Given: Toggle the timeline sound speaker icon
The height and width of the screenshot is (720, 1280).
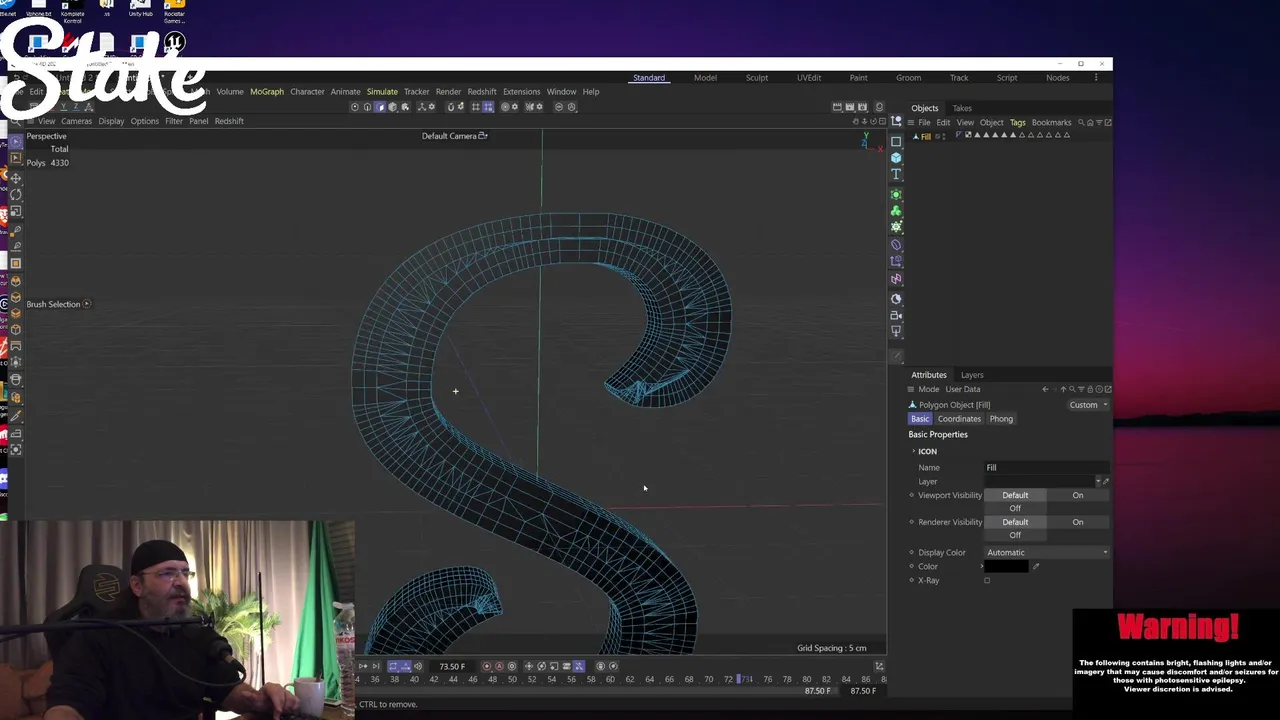Looking at the screenshot, I should (x=418, y=666).
